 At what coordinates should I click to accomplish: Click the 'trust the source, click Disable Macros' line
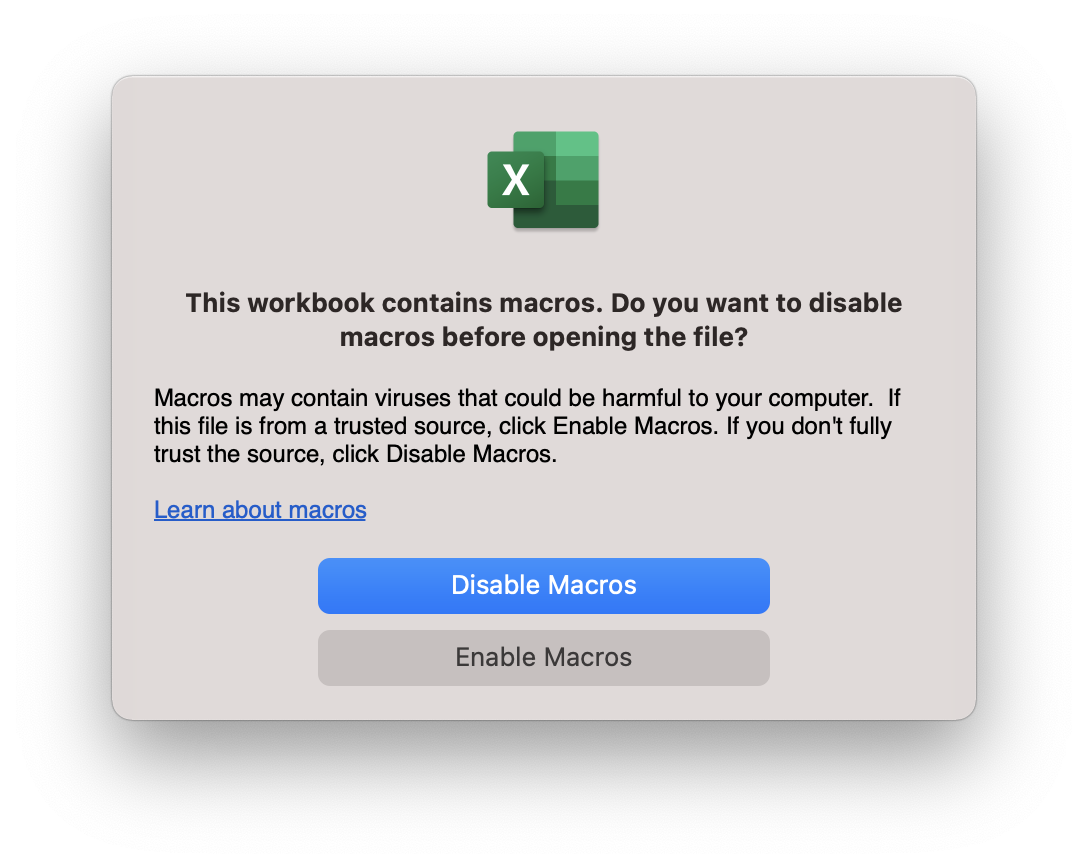tap(355, 454)
